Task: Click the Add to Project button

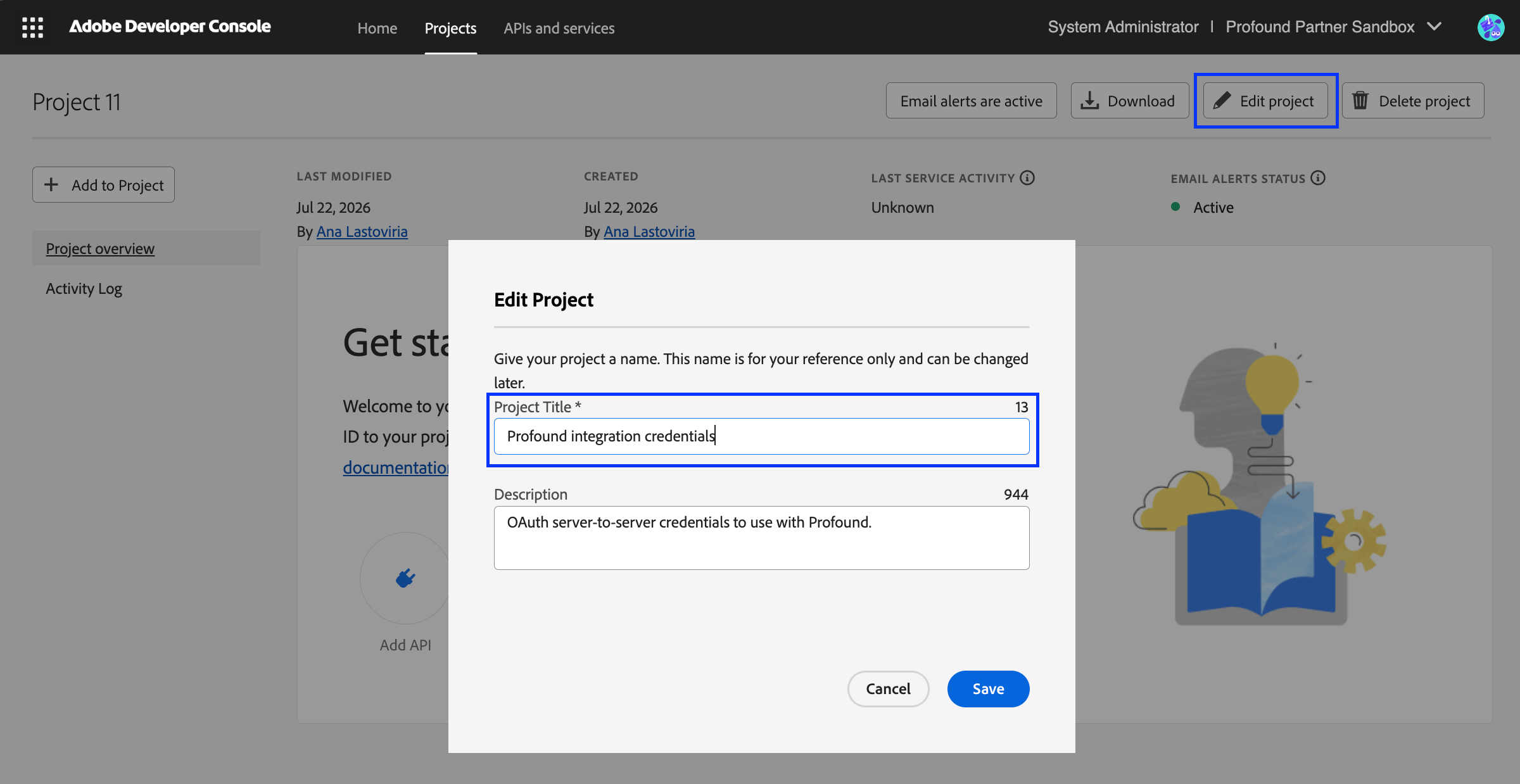Action: tap(103, 184)
